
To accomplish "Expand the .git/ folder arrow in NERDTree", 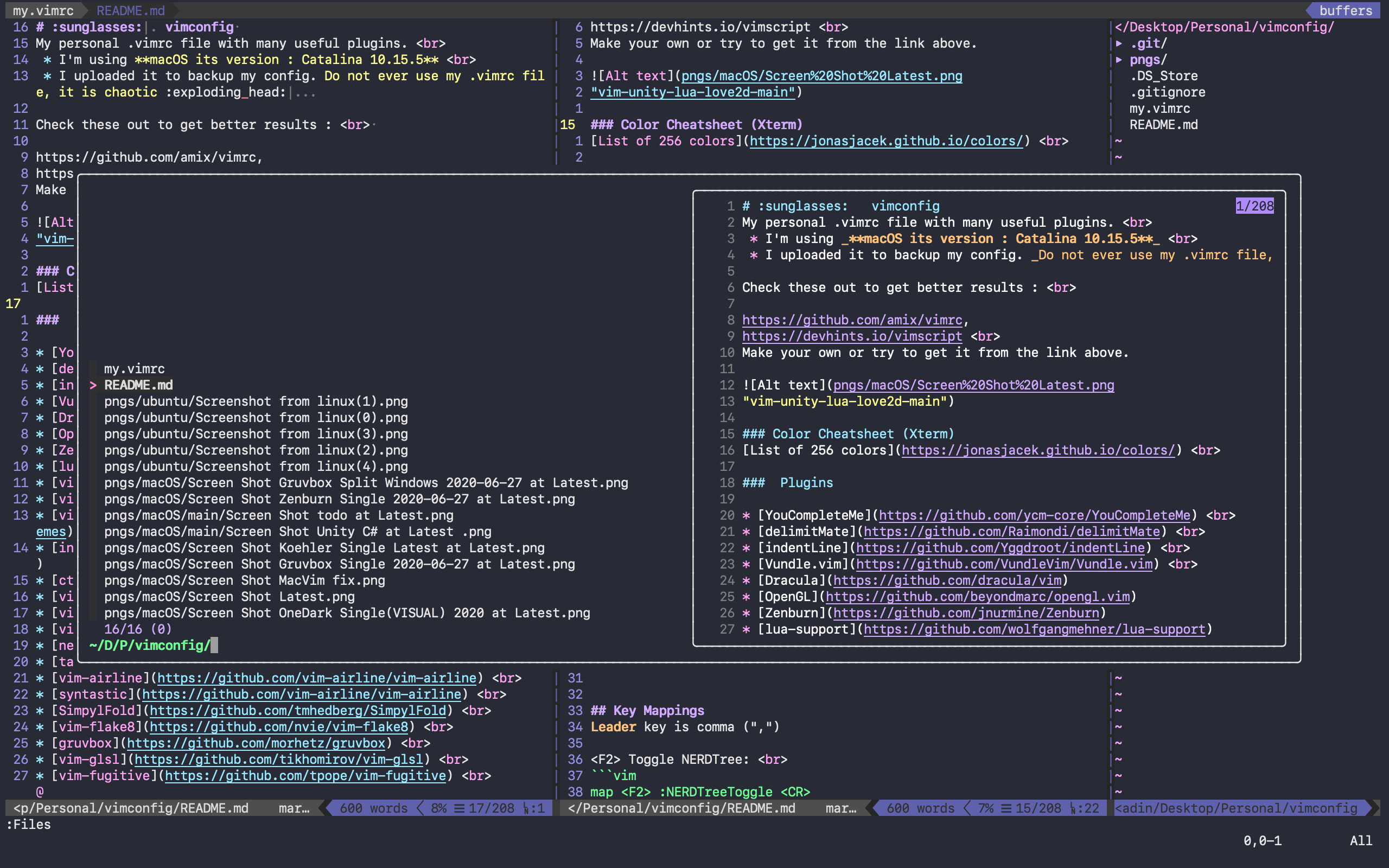I will coord(1119,43).
